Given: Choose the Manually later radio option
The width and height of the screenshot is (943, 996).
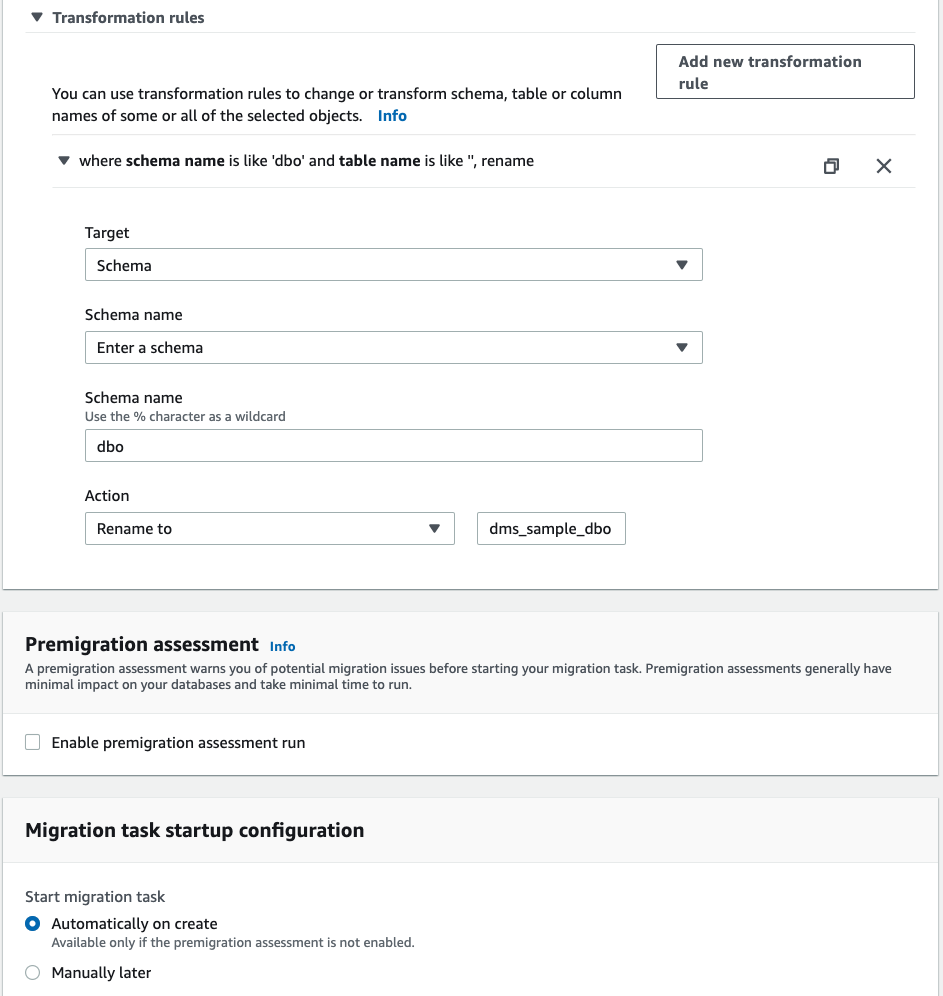Looking at the screenshot, I should coord(33,973).
